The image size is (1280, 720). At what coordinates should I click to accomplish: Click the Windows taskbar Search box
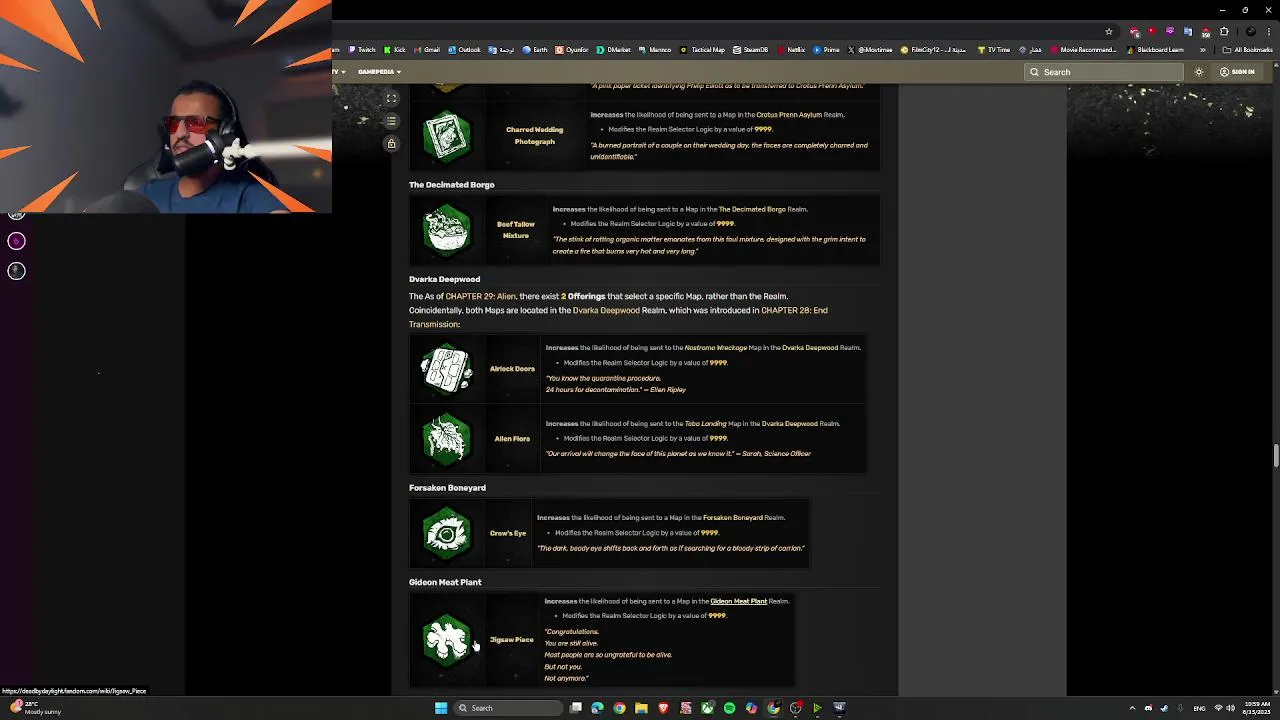tap(509, 708)
